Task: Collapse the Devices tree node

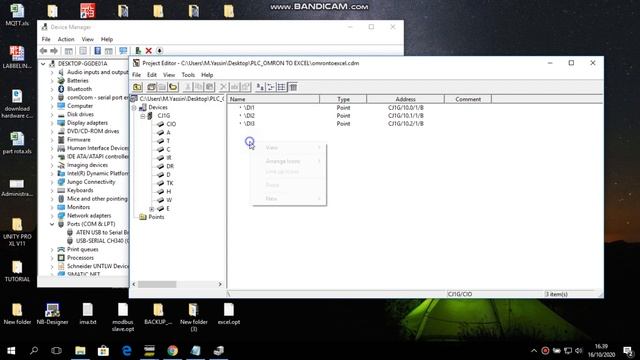Action: [x=134, y=107]
